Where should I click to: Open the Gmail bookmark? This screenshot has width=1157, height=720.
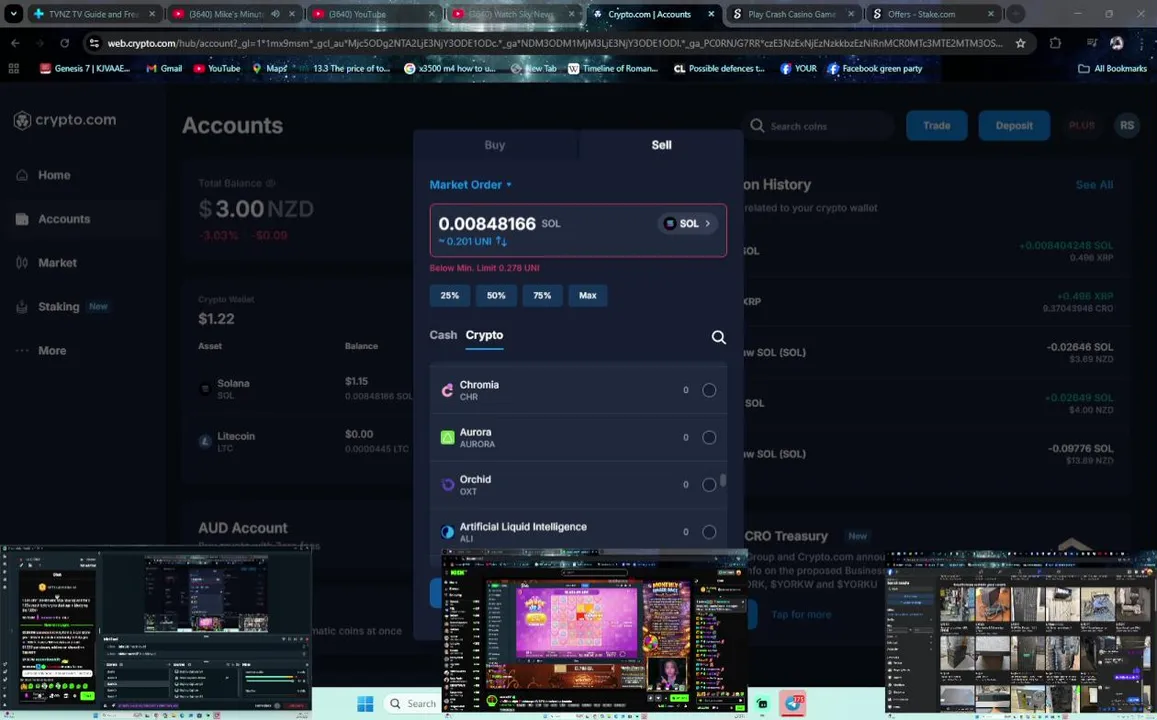tap(164, 68)
